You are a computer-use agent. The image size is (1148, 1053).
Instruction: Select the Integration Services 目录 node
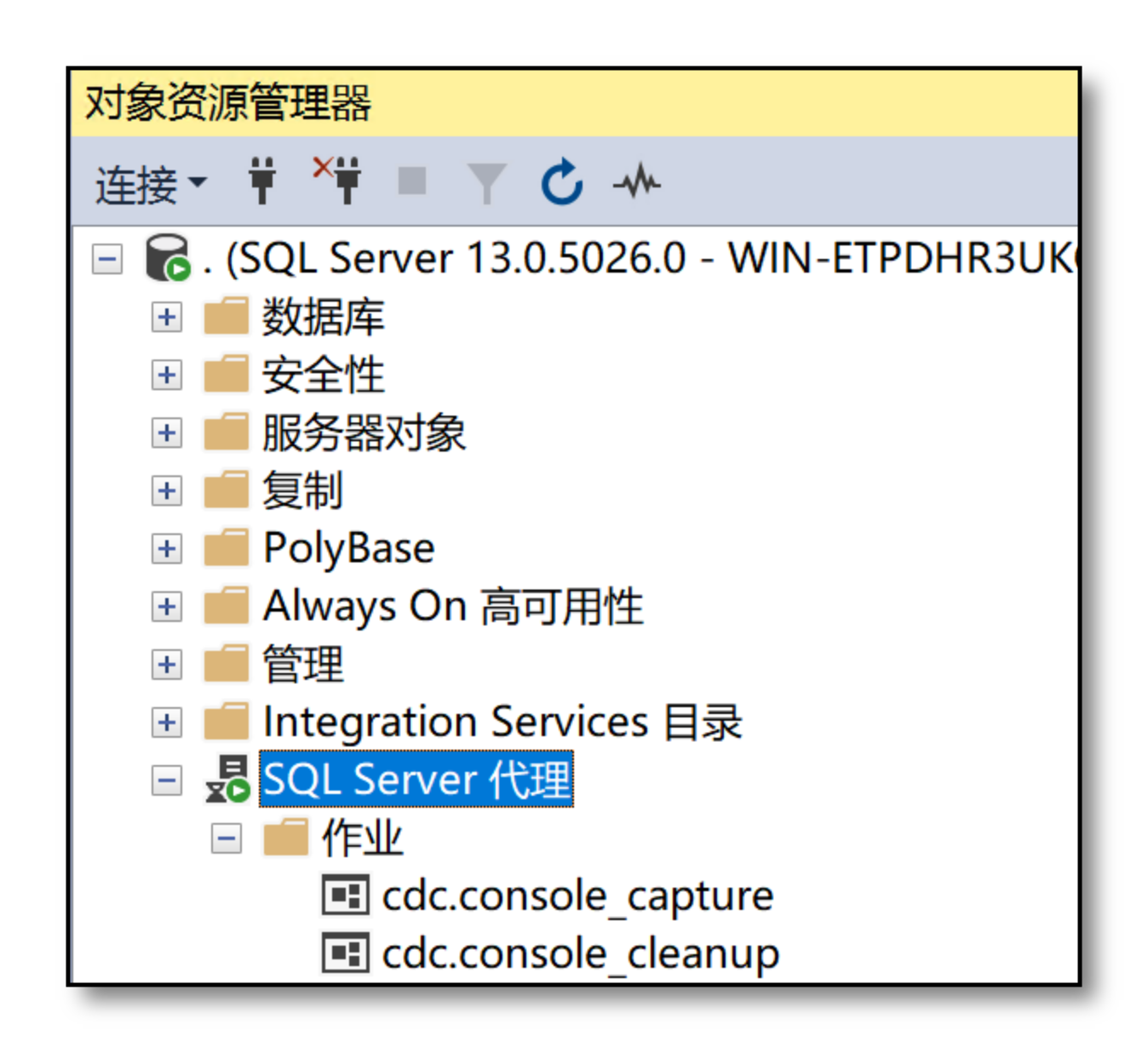[502, 722]
